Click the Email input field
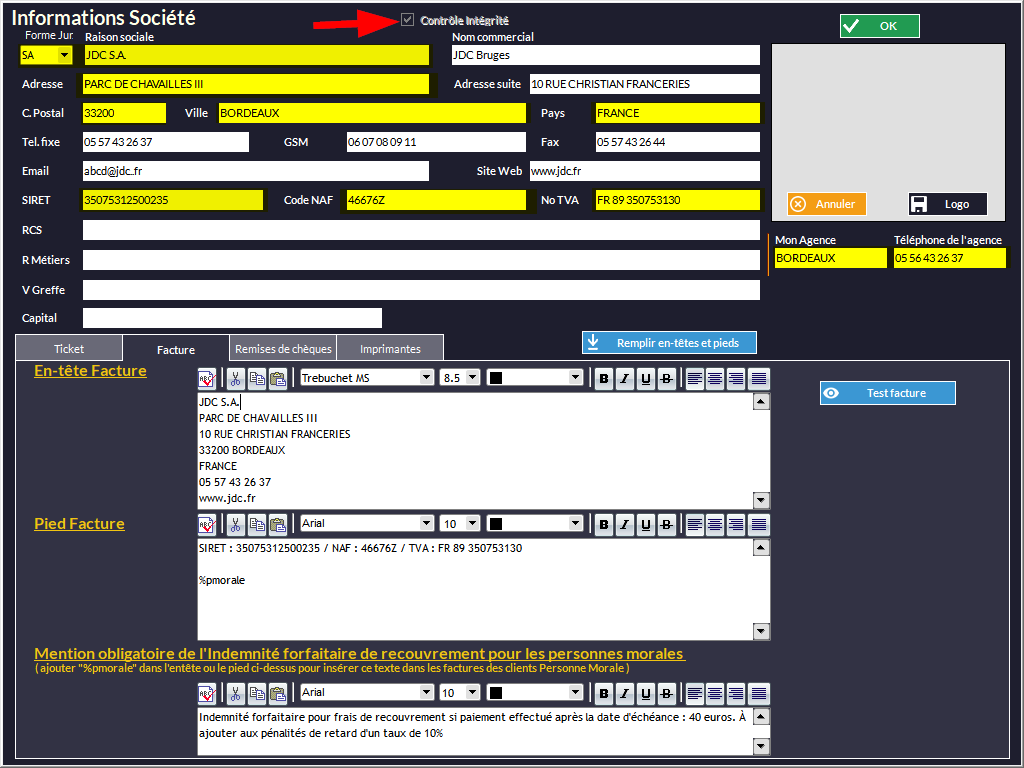 tap(255, 171)
